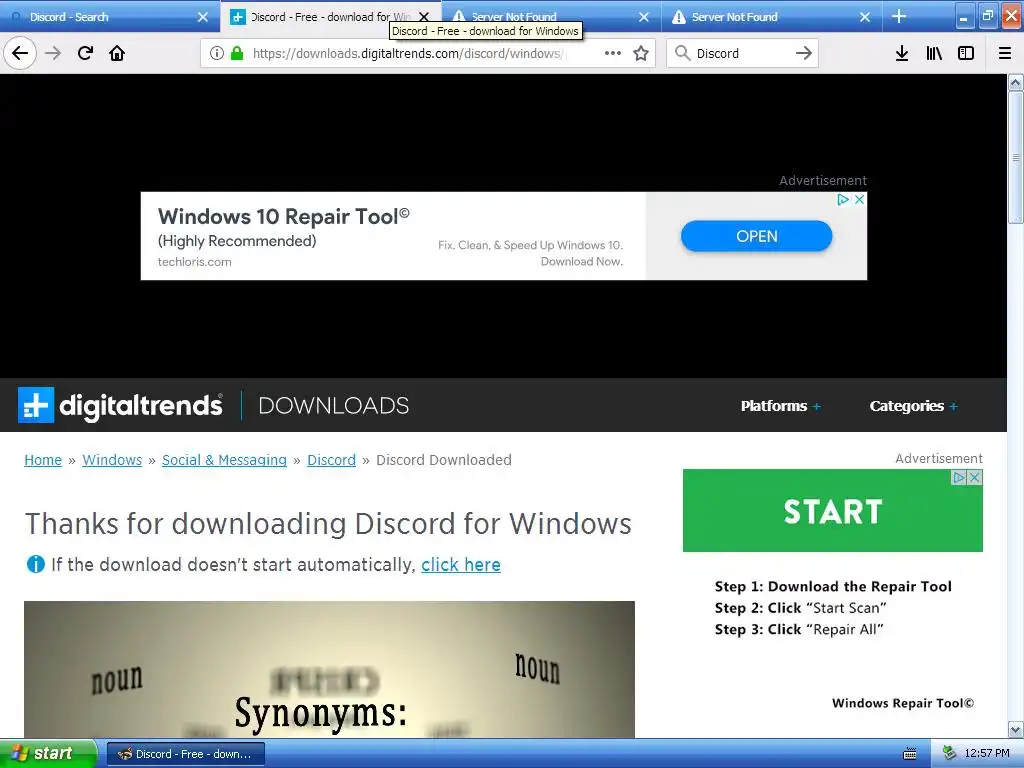1024x768 pixels.
Task: Go back using the browser back arrow
Action: (20, 53)
